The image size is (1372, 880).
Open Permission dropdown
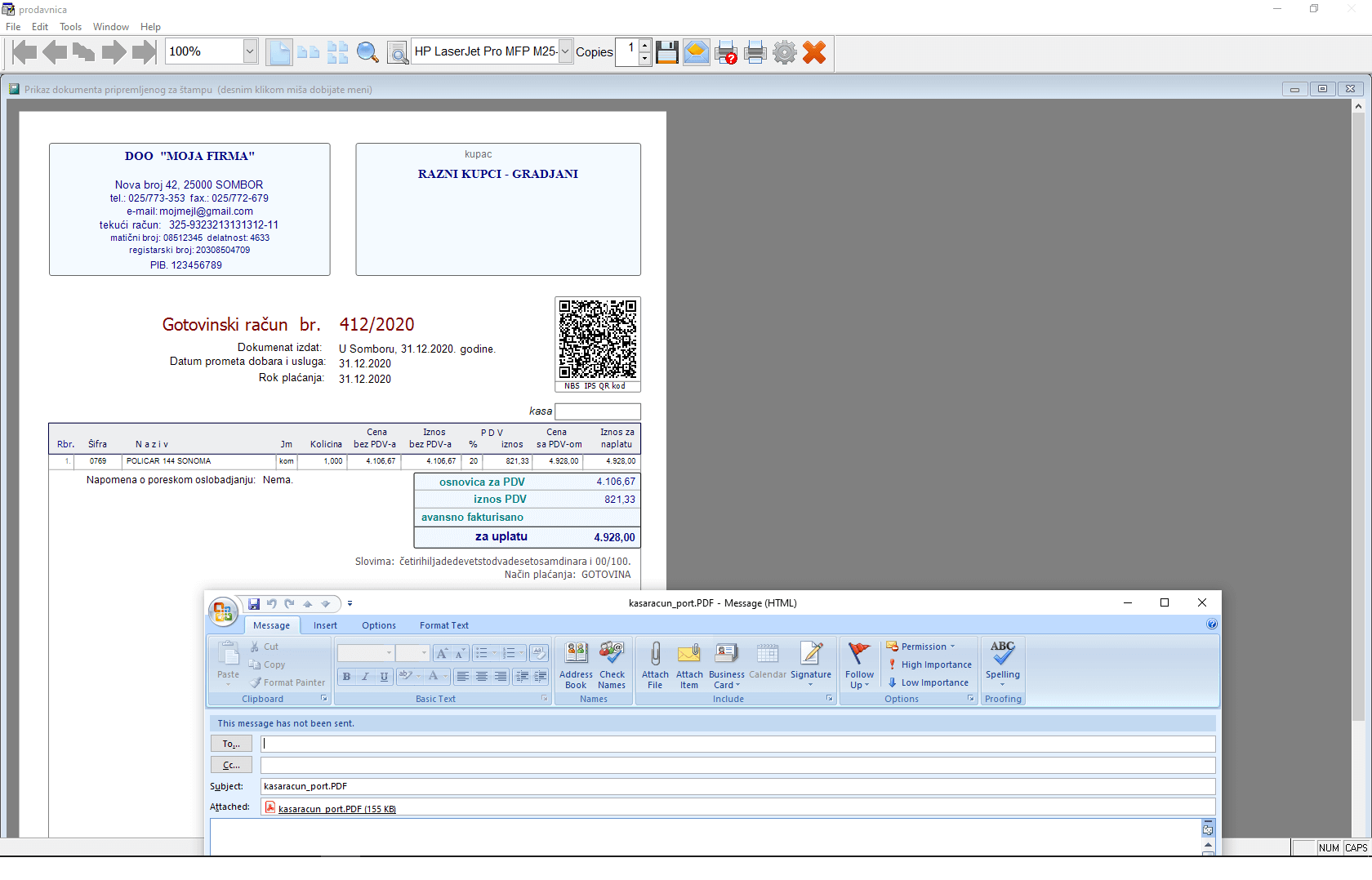tap(920, 647)
